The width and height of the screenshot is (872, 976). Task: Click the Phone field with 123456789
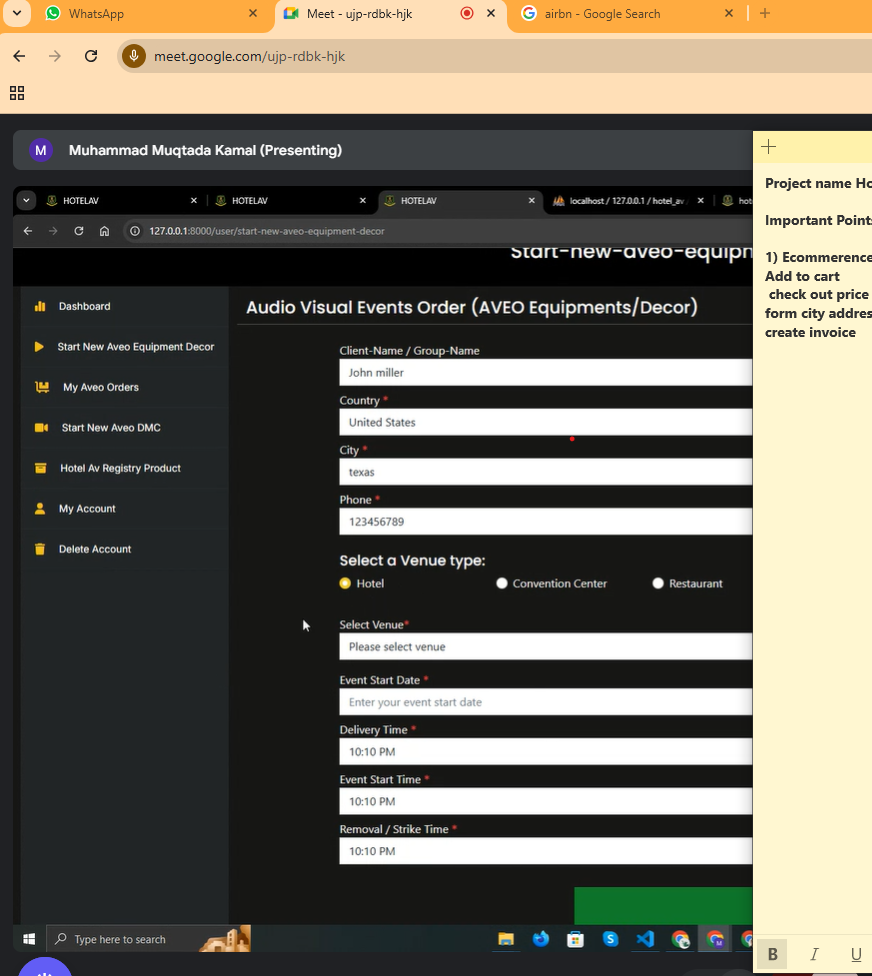pyautogui.click(x=545, y=522)
